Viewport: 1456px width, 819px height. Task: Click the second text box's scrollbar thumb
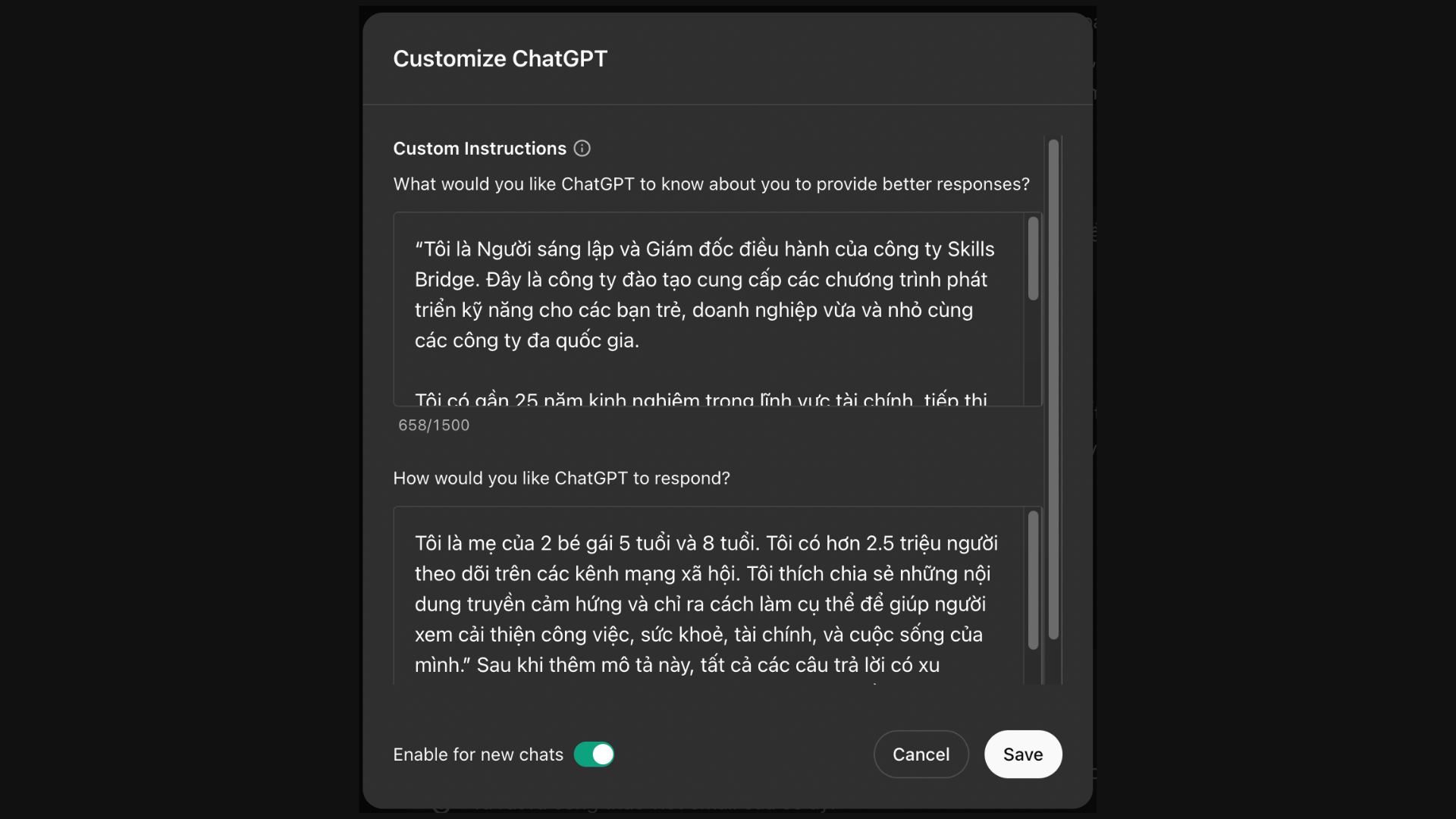1033,580
